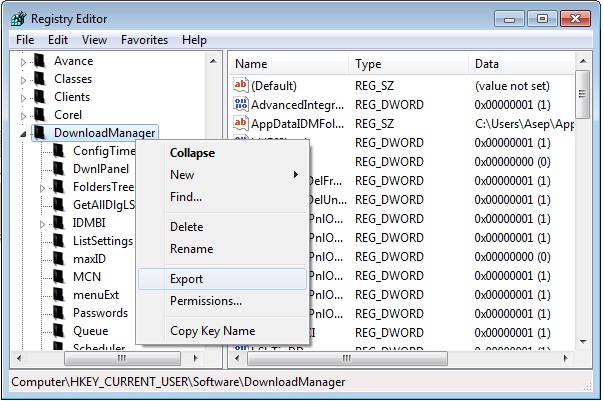Image resolution: width=604 pixels, height=401 pixels.
Task: Choose Find... in the context menu
Action: (223, 197)
